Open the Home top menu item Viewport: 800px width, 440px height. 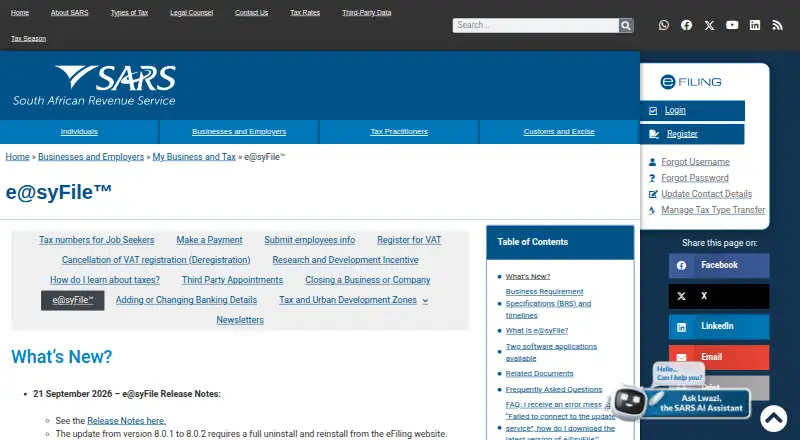point(20,13)
